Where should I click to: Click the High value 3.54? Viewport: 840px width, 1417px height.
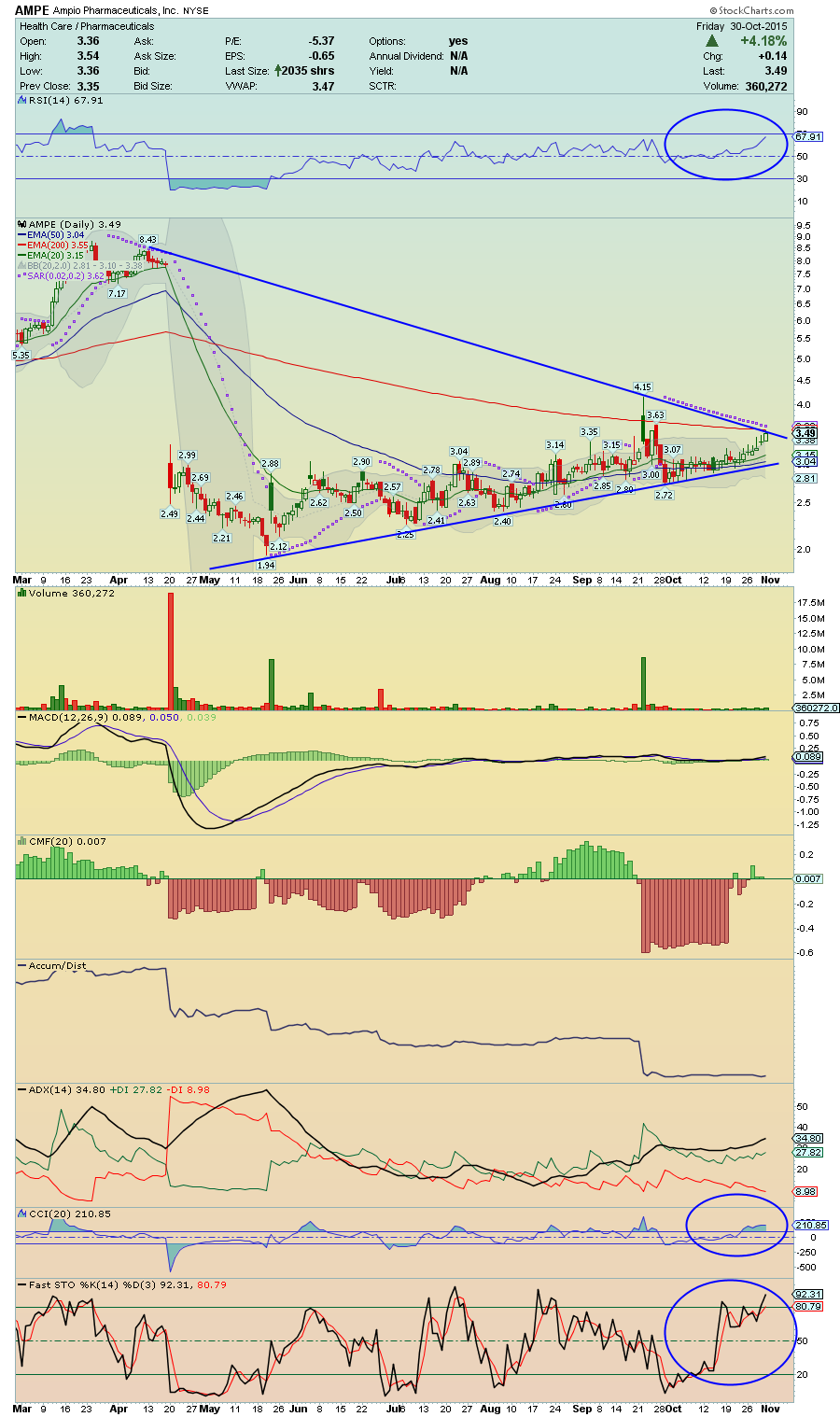(88, 56)
